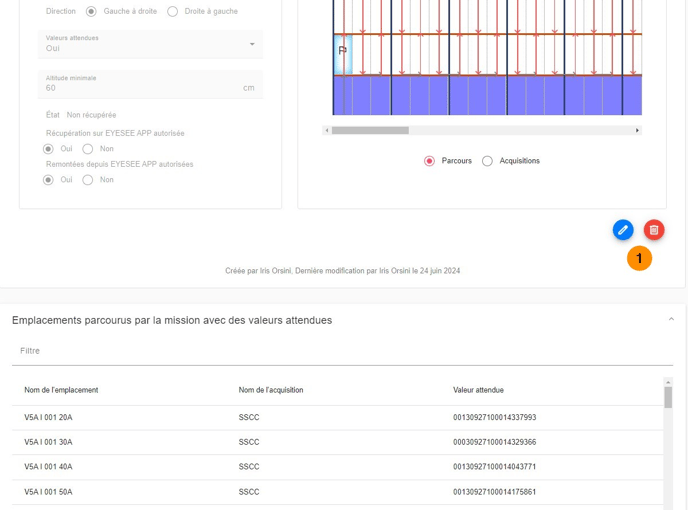This screenshot has height=510, width=688.
Task: Click the blue pencil edit button
Action: coord(622,230)
